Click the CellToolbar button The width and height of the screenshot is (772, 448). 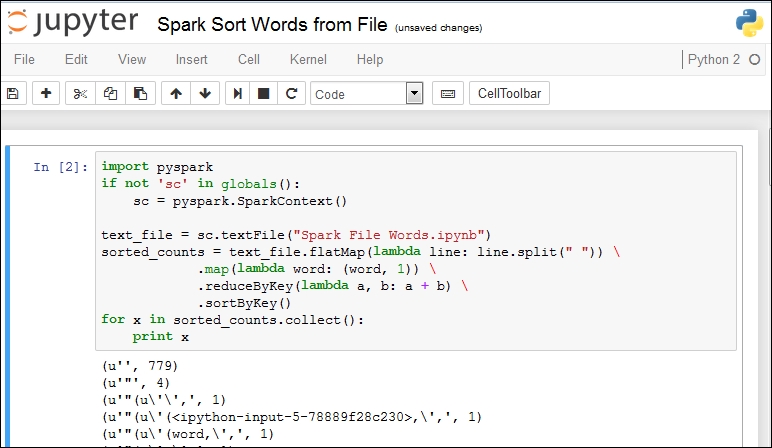tap(510, 94)
